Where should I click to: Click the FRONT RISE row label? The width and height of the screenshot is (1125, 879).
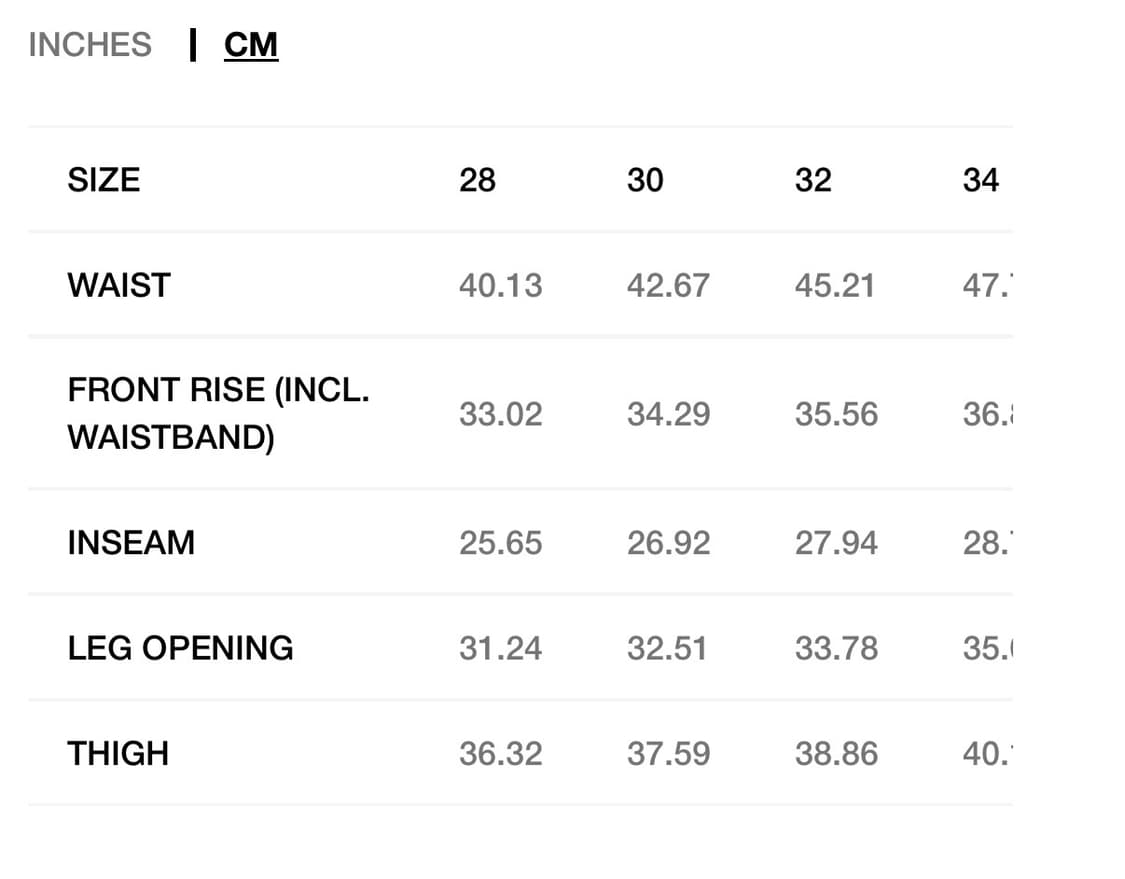218,413
